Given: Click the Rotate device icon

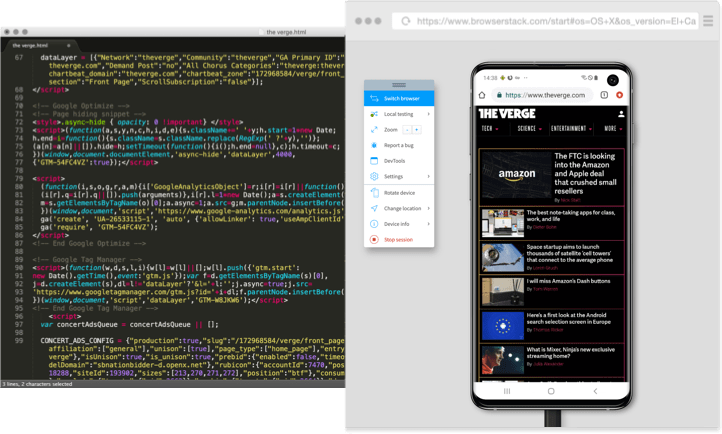Looking at the screenshot, I should tap(374, 192).
